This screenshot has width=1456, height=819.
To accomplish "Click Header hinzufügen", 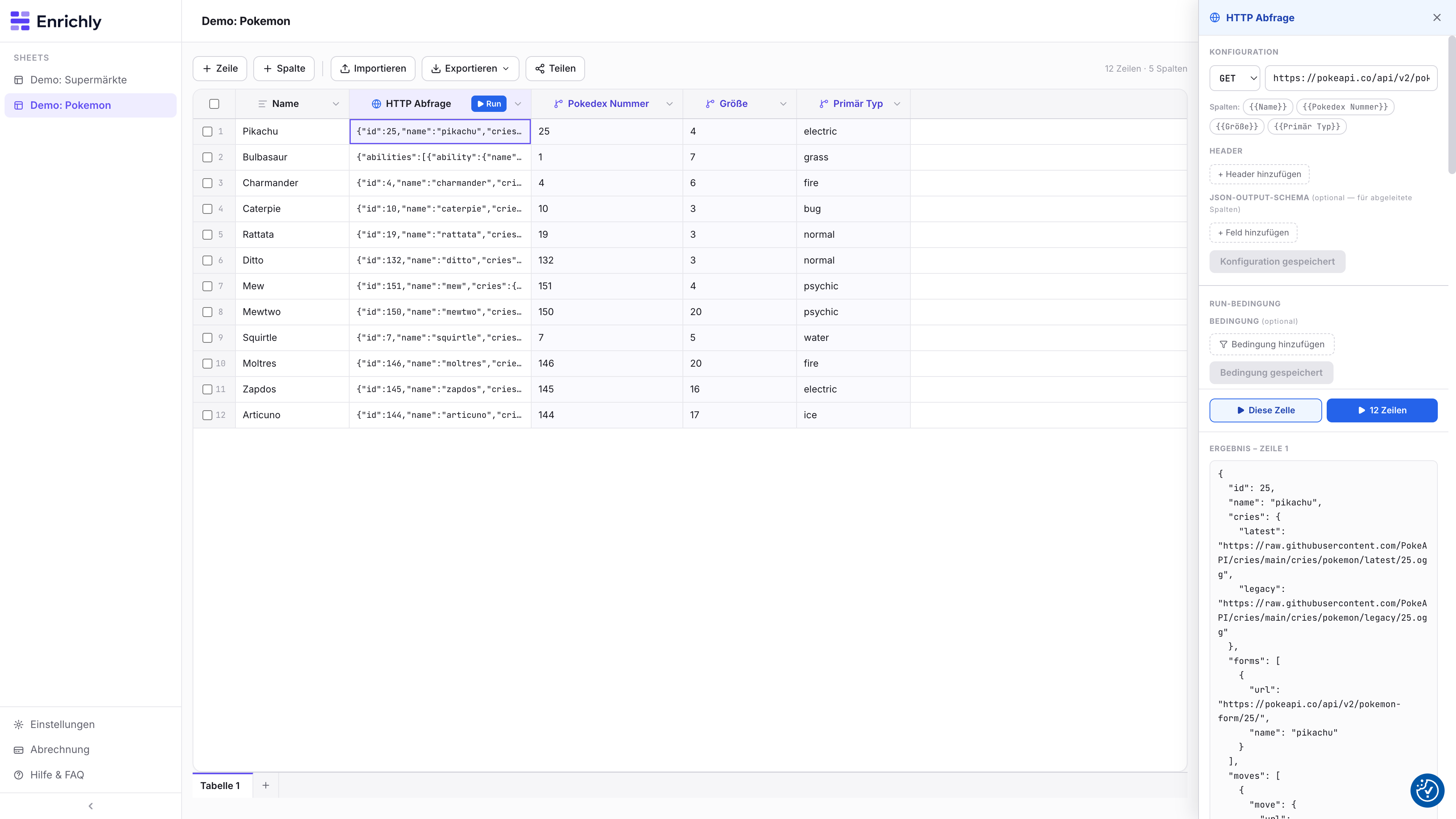I will tap(1259, 174).
